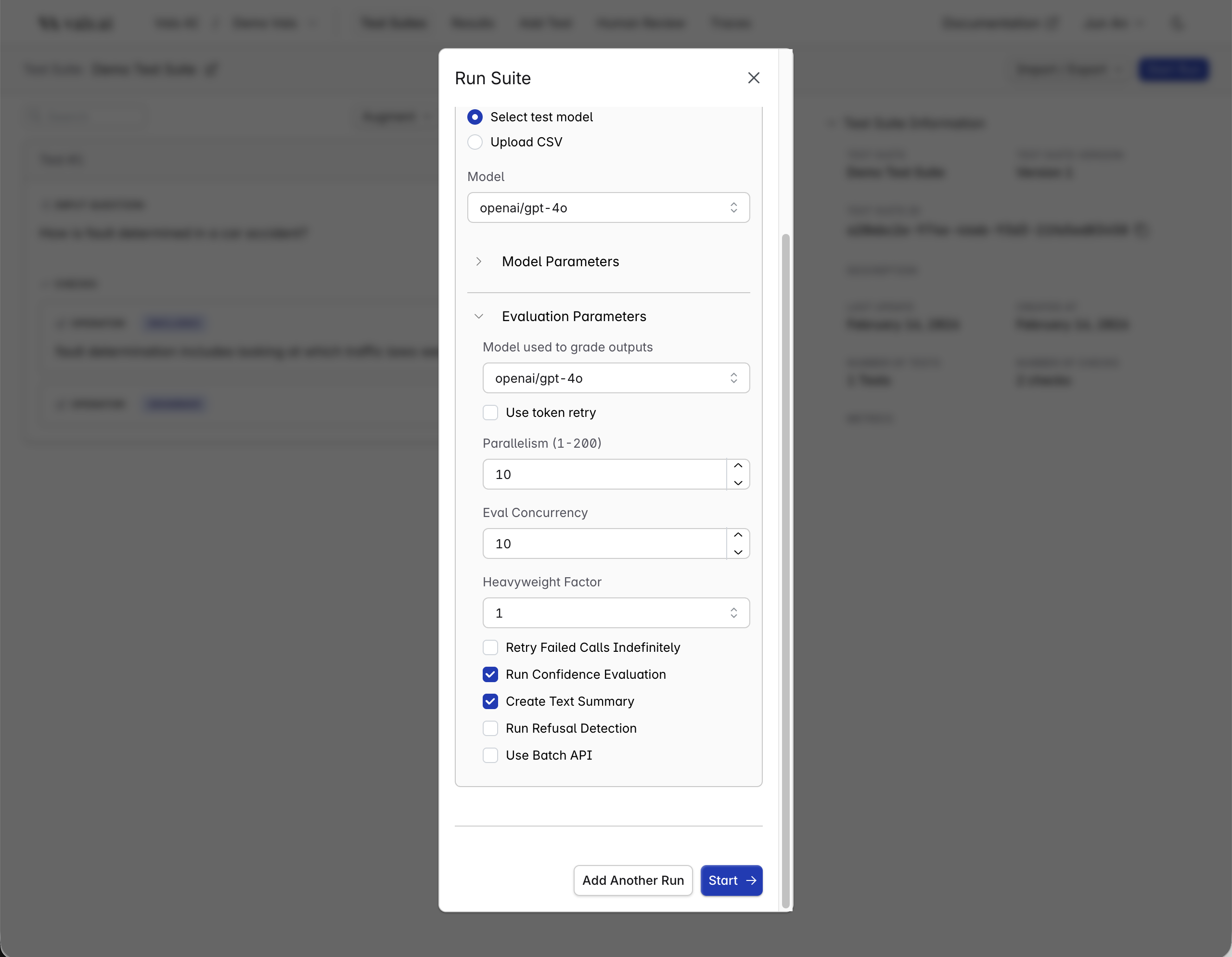1232x957 pixels.
Task: Open the Heavyweight Factor dropdown
Action: [616, 613]
